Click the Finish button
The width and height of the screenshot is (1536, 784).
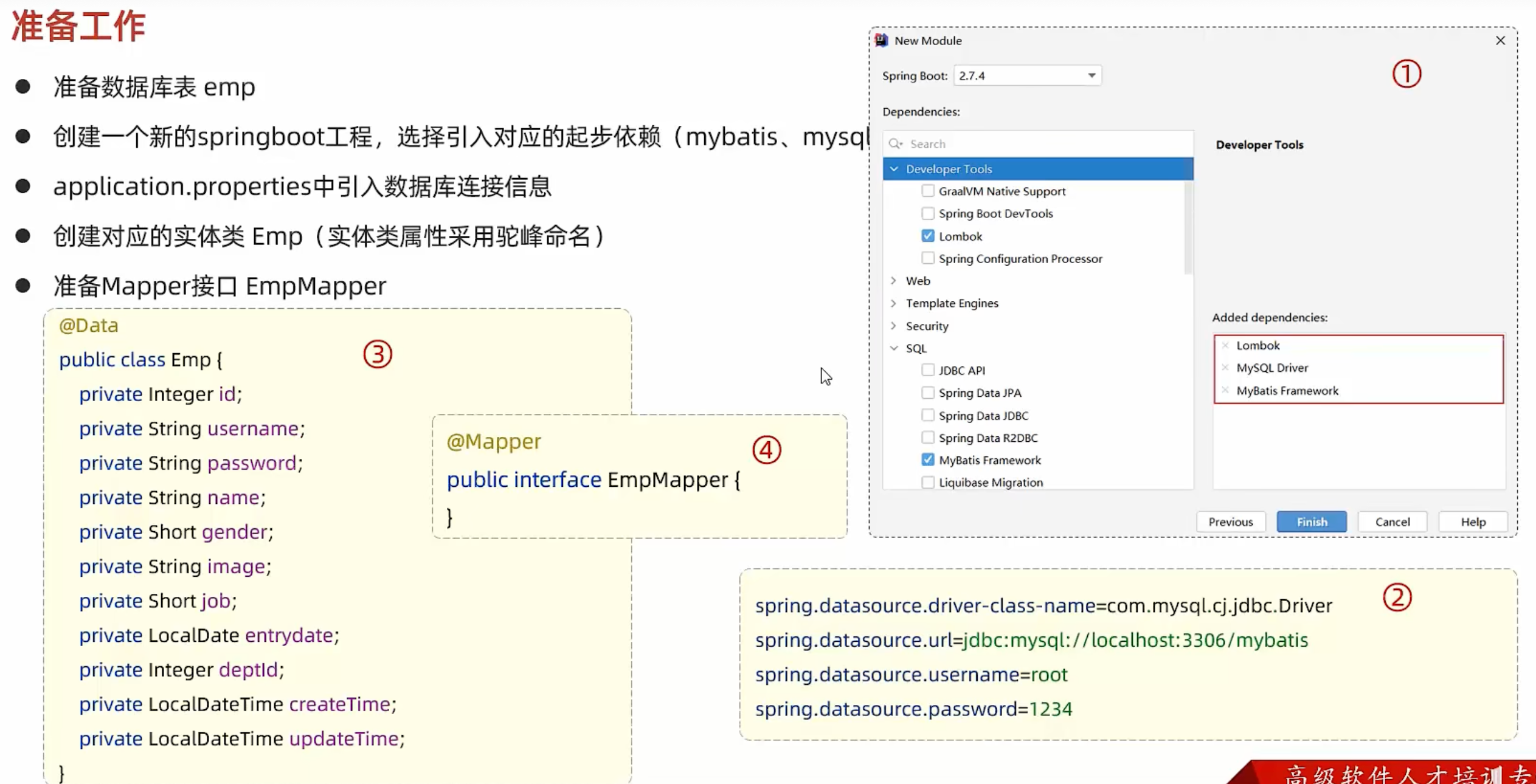pos(1311,522)
